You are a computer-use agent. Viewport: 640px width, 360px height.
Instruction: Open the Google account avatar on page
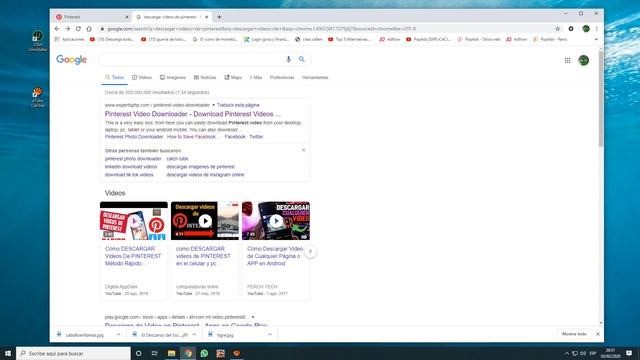(x=584, y=60)
